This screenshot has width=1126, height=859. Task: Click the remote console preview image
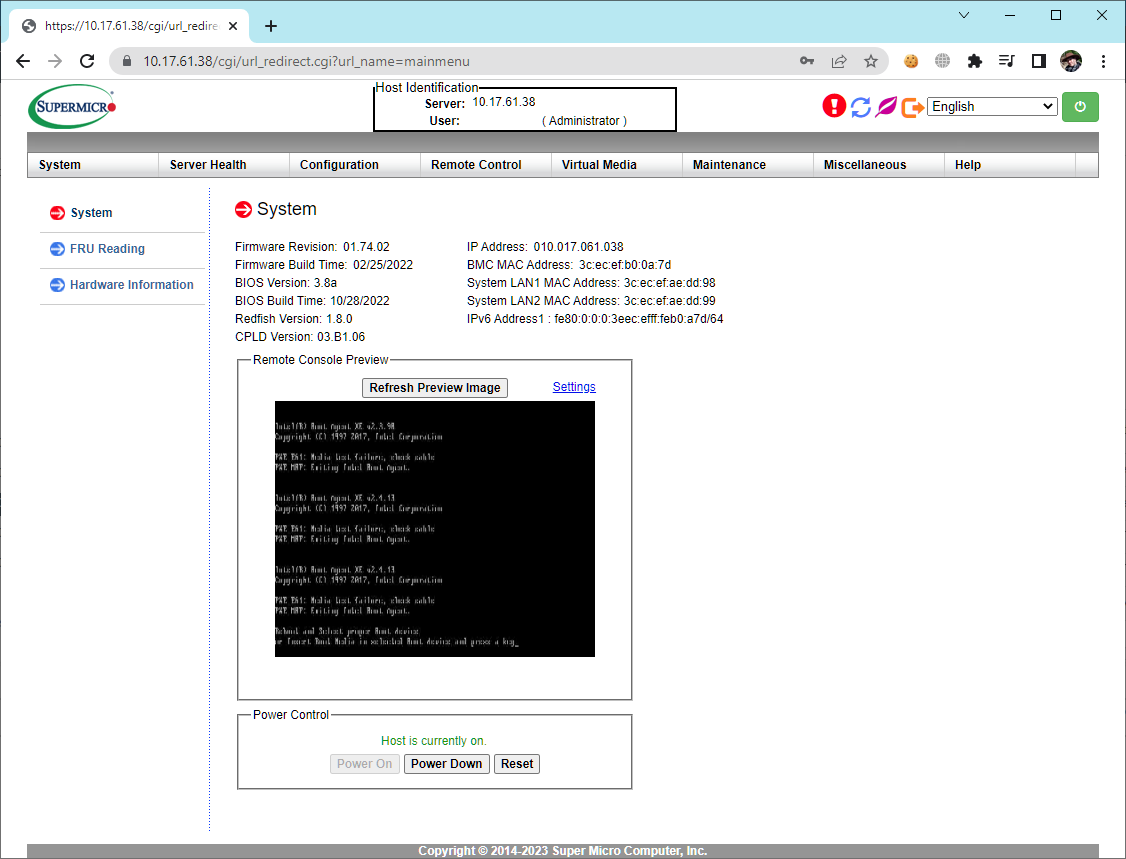(x=434, y=529)
